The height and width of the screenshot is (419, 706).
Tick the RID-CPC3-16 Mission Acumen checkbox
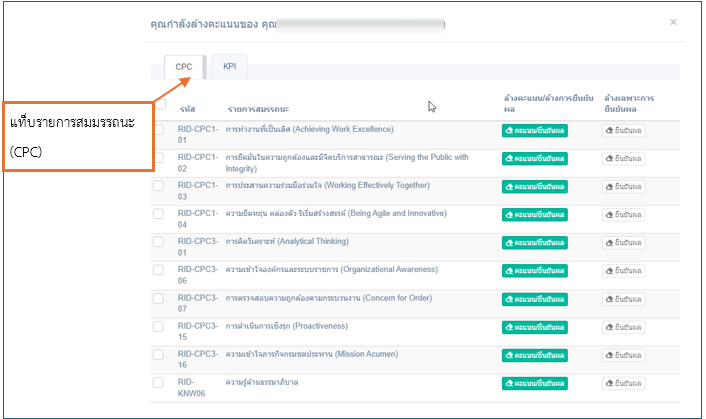point(158,354)
